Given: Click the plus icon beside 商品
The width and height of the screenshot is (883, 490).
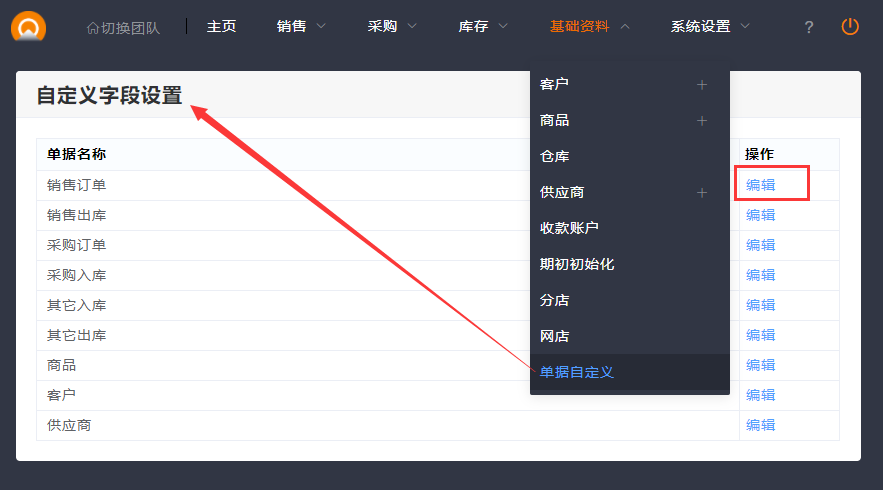Looking at the screenshot, I should pos(702,121).
